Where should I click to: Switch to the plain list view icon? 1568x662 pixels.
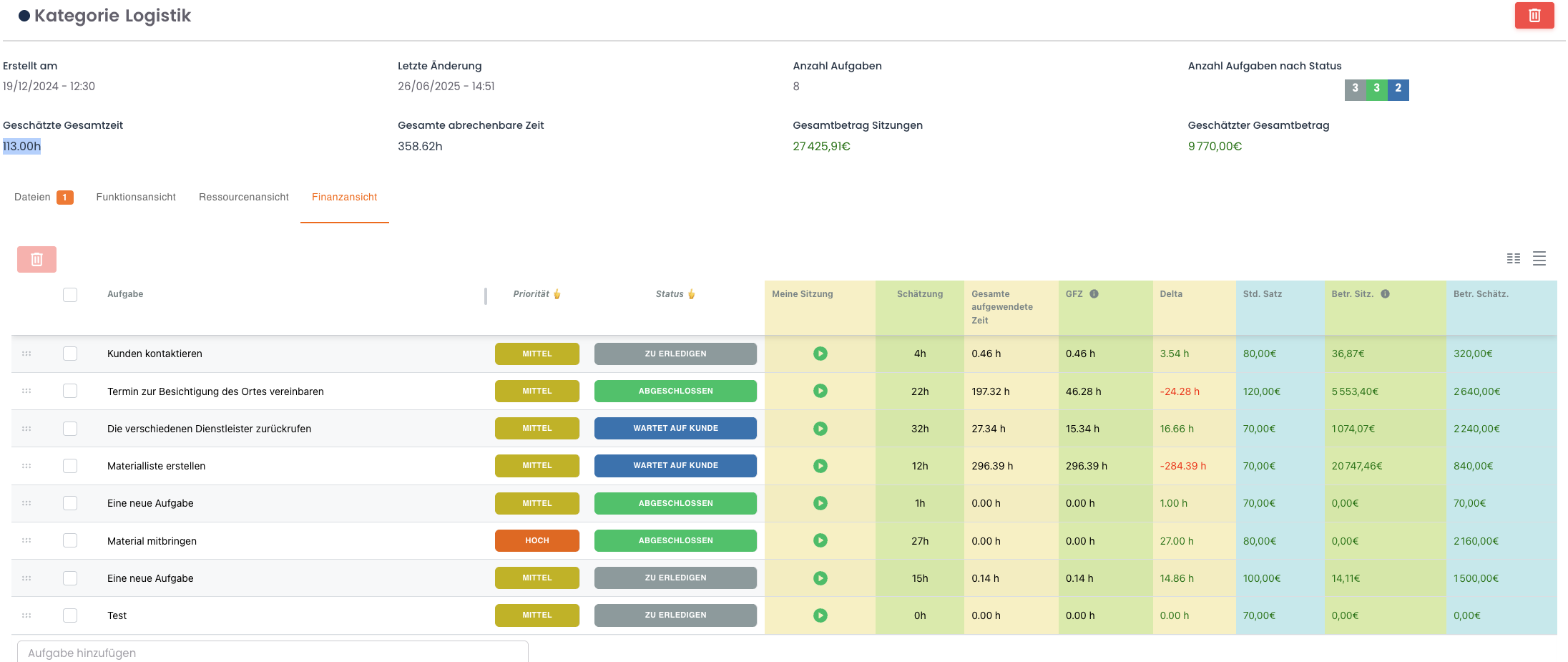coord(1539,258)
